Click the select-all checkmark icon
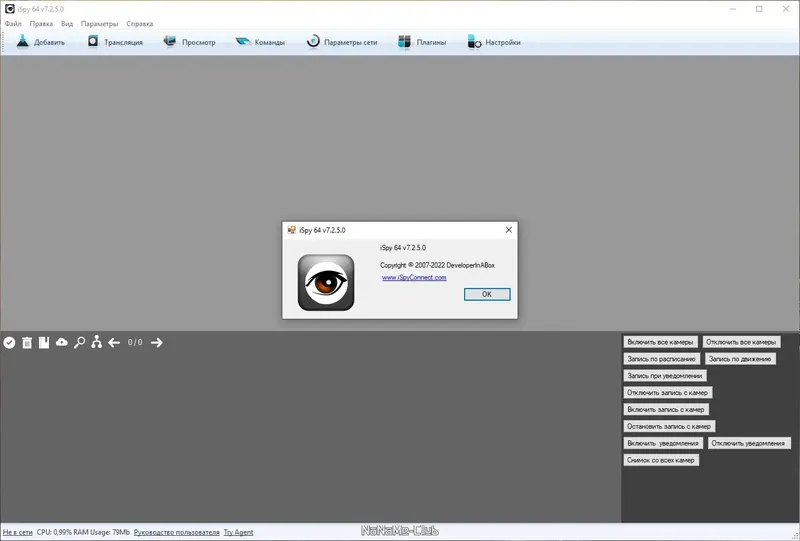 tap(9, 342)
